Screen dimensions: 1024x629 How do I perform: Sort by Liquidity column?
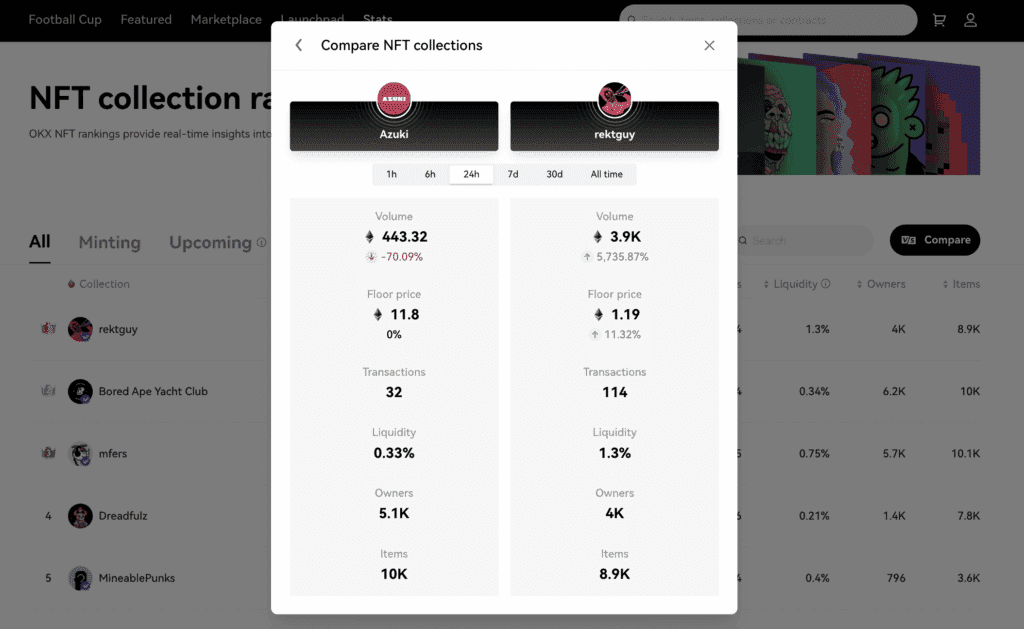(796, 284)
